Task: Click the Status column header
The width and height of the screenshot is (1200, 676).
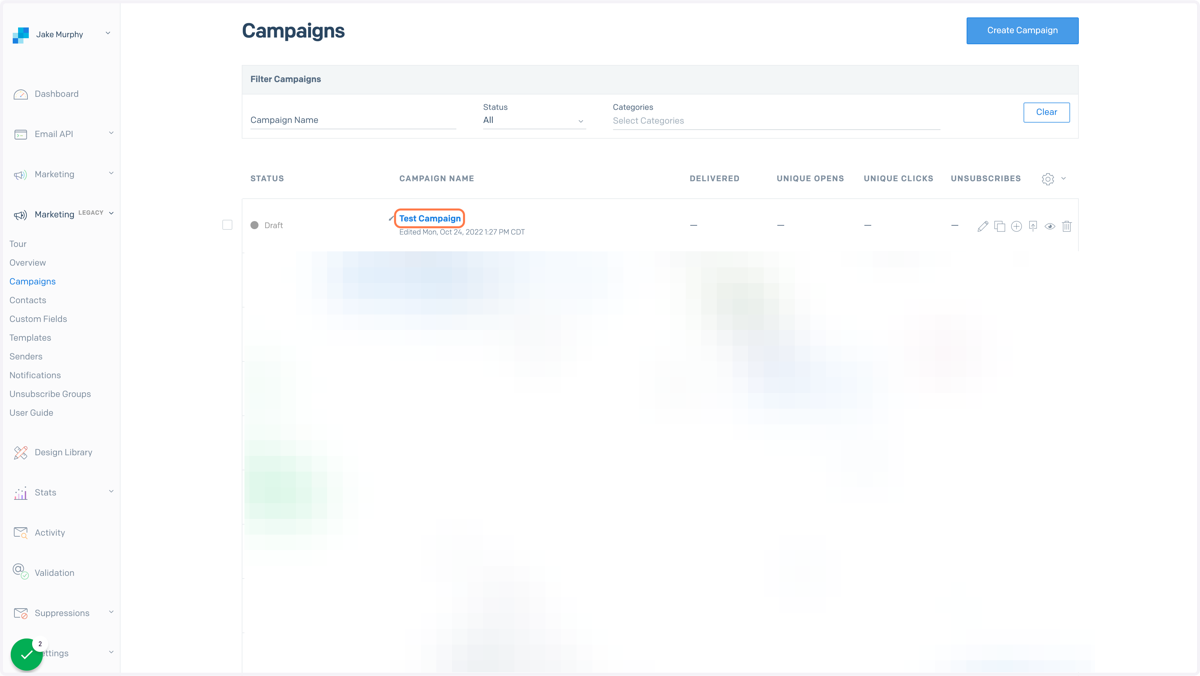Action: [x=267, y=179]
